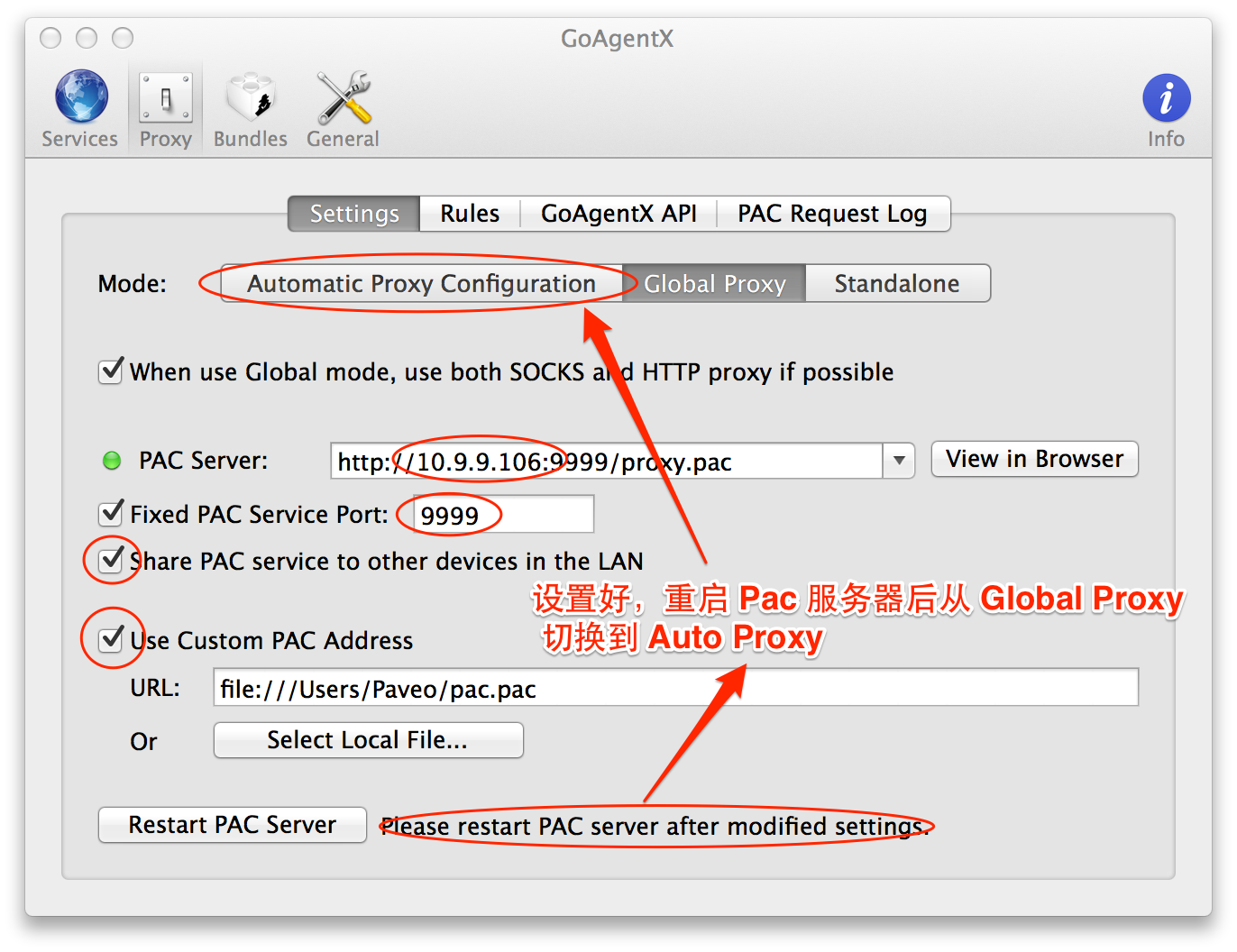Click Restart PAC Server button
1237x952 pixels.
coord(233,825)
